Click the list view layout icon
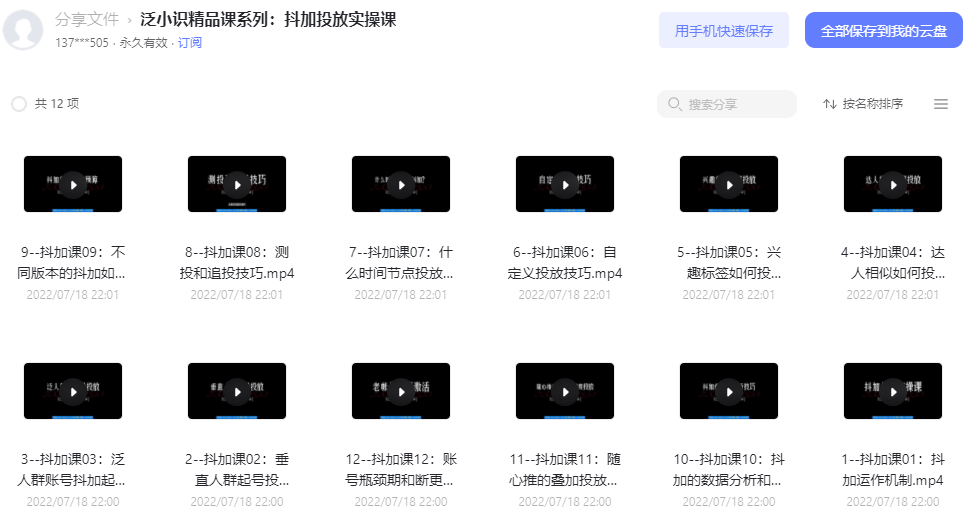 [x=941, y=104]
